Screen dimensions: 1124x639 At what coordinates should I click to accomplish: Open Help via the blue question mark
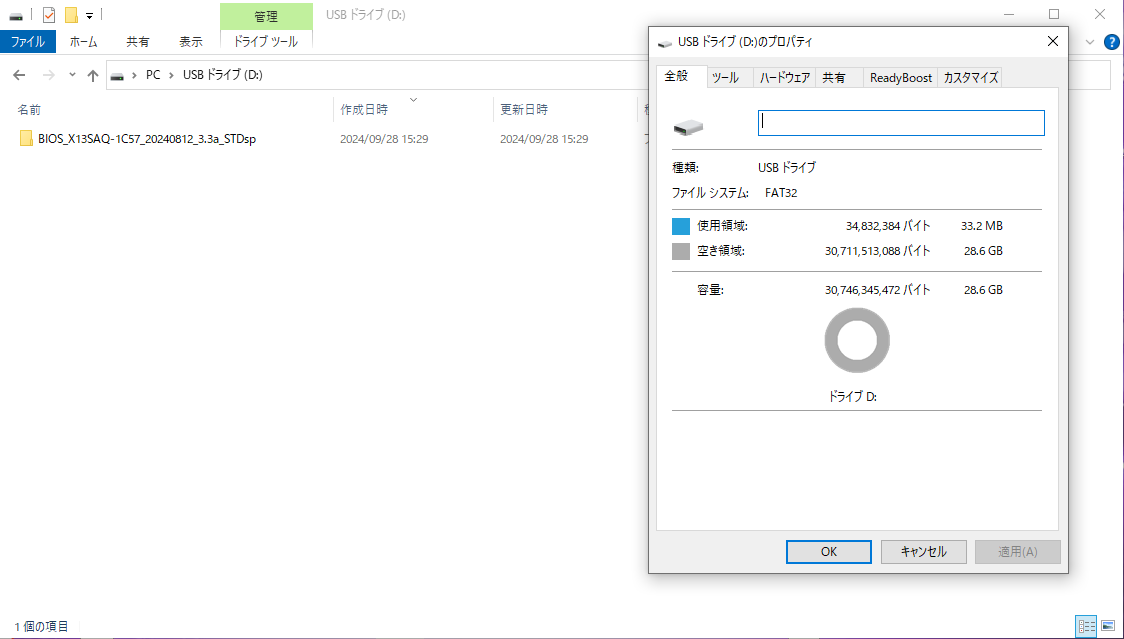1111,42
